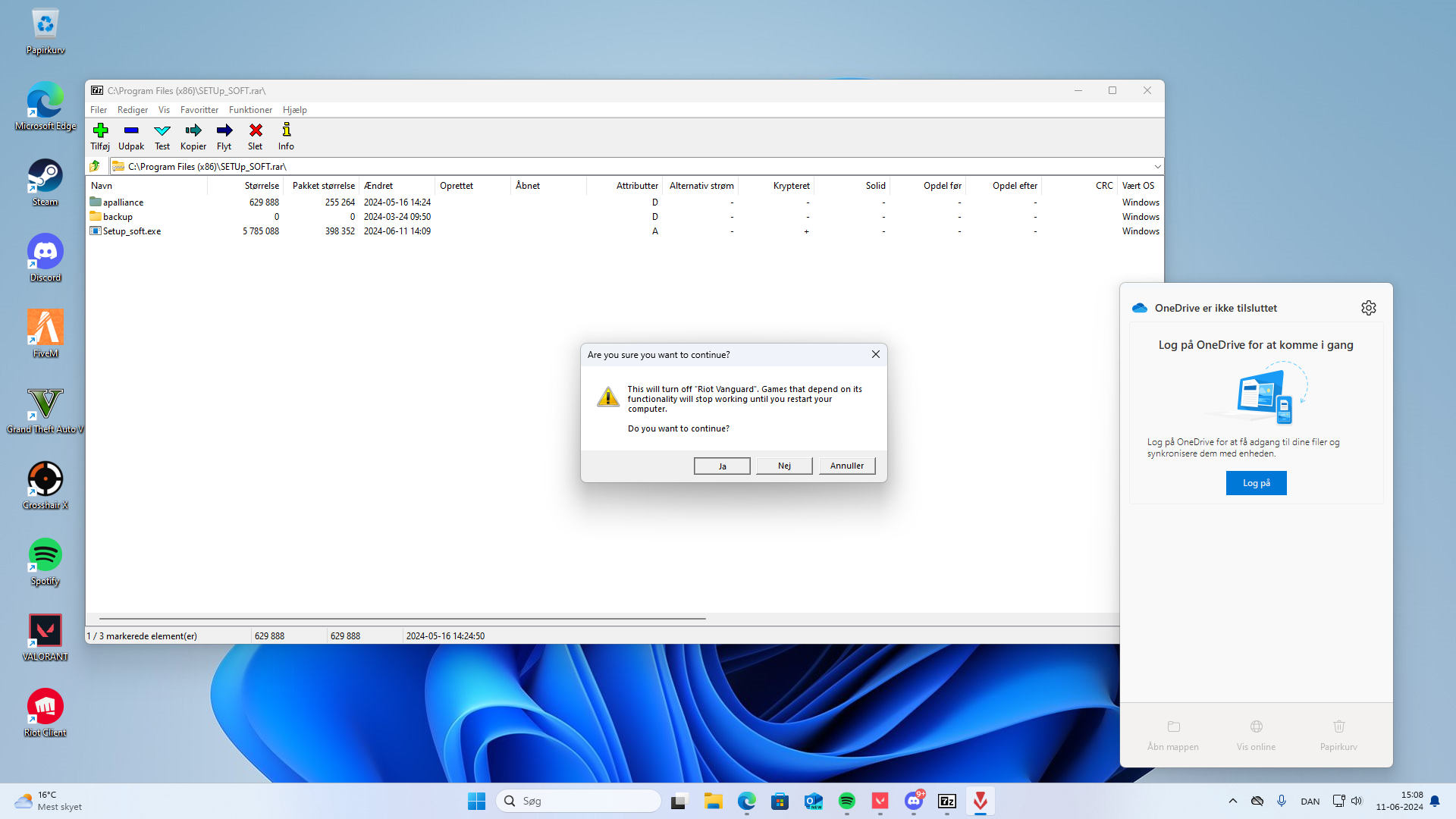This screenshot has width=1456, height=819.
Task: Click Ja to confirm the dialog
Action: coord(722,466)
